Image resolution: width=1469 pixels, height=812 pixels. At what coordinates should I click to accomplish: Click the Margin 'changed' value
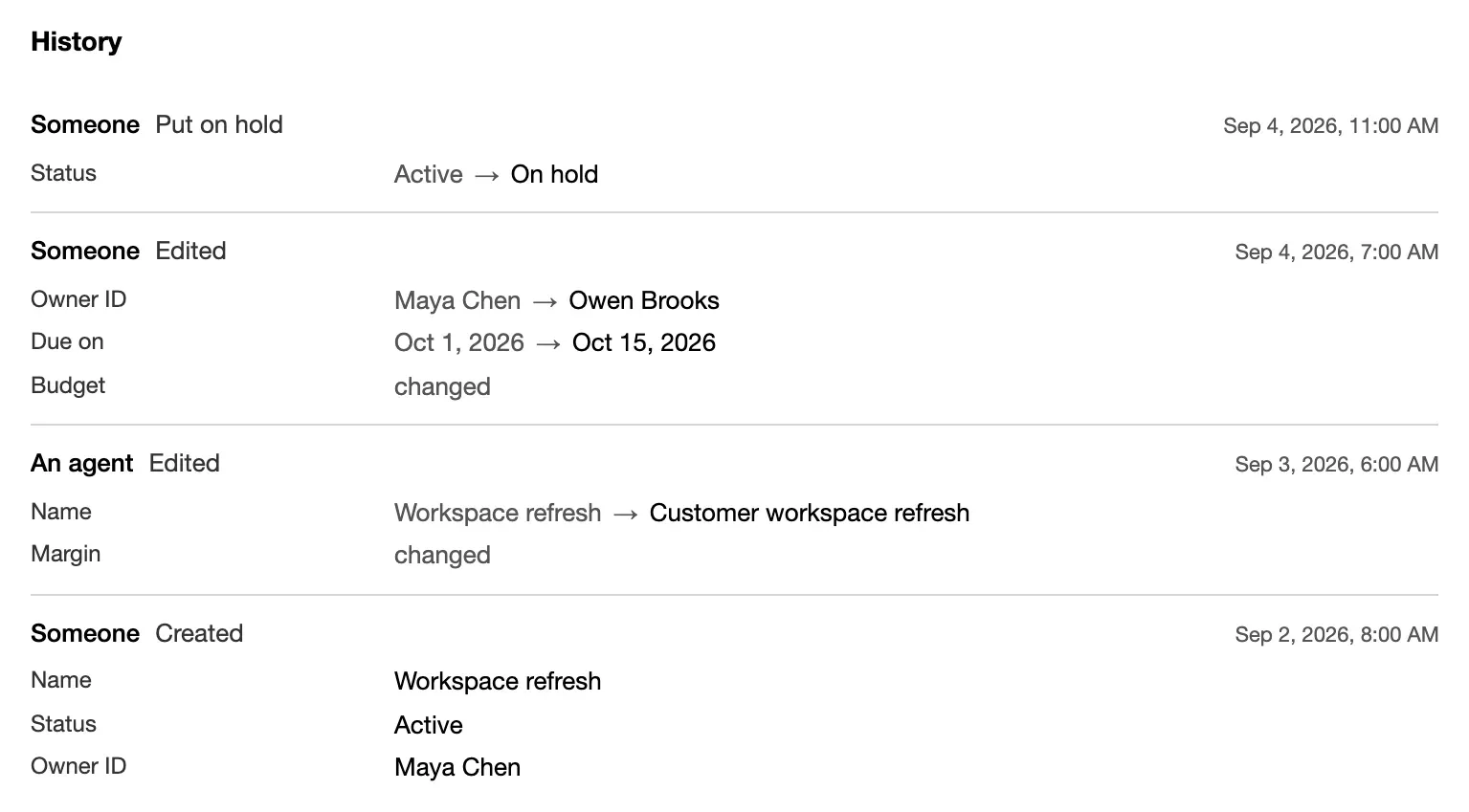click(442, 555)
